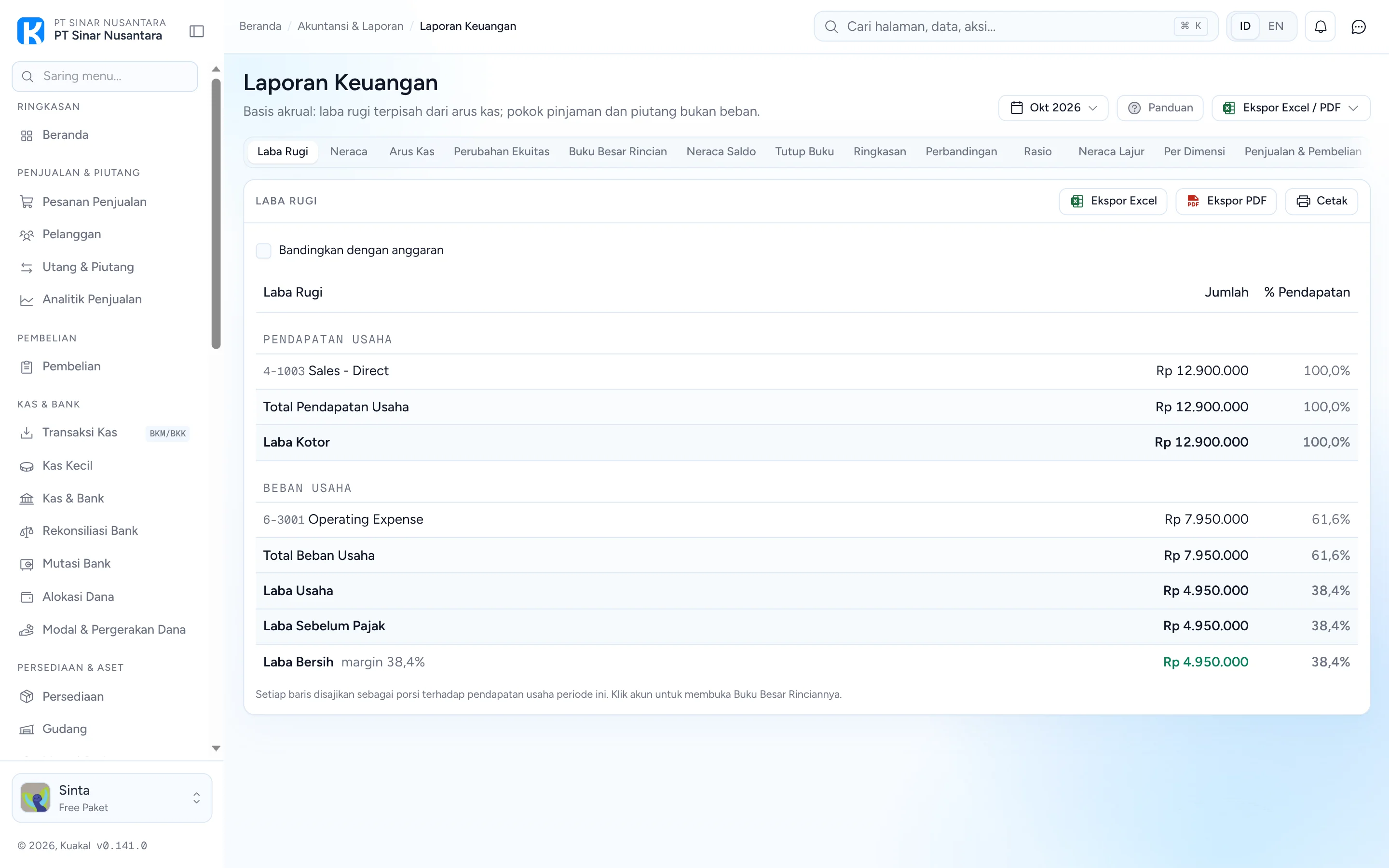Click the Pelanggan people icon

point(27,235)
